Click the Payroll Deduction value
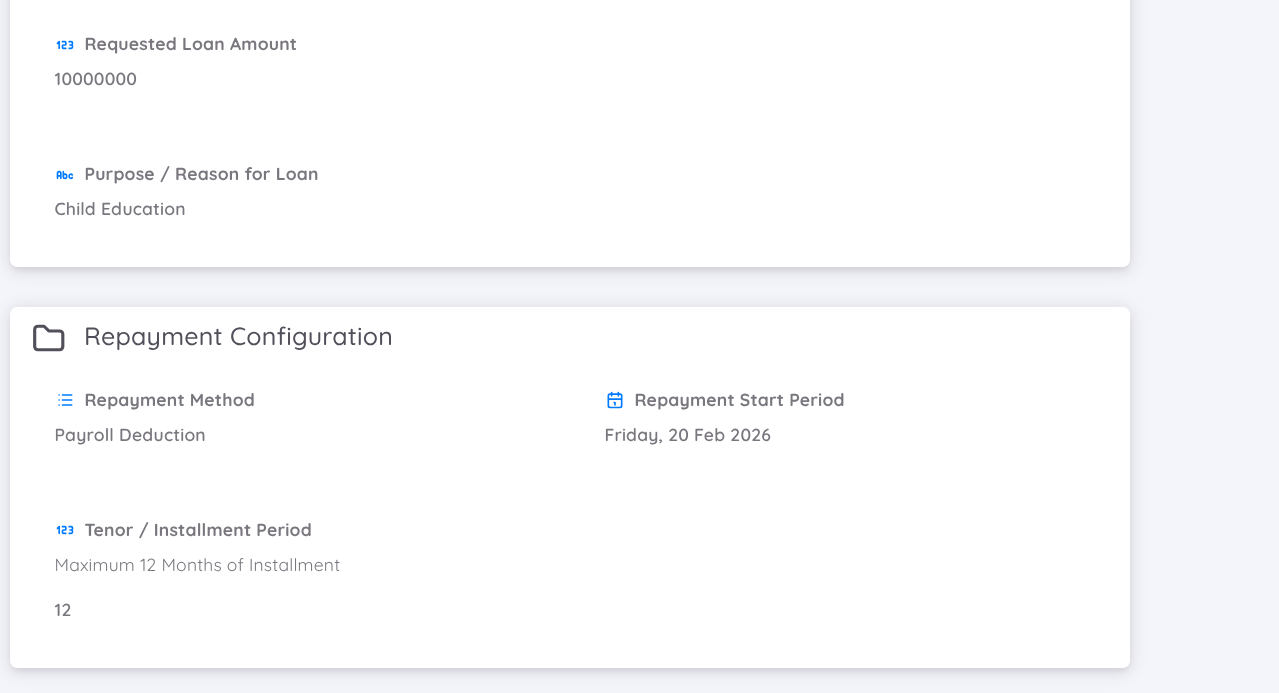Viewport: 1279px width, 693px height. point(130,435)
